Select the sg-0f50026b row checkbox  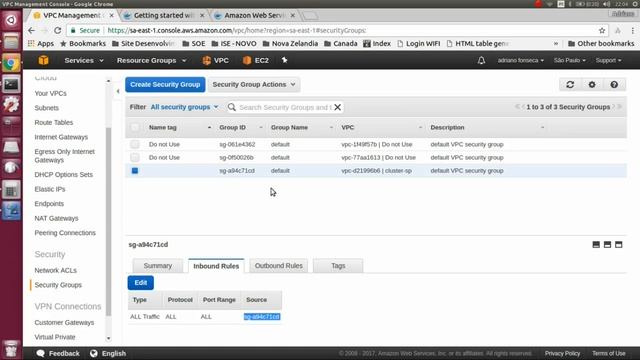coord(135,158)
